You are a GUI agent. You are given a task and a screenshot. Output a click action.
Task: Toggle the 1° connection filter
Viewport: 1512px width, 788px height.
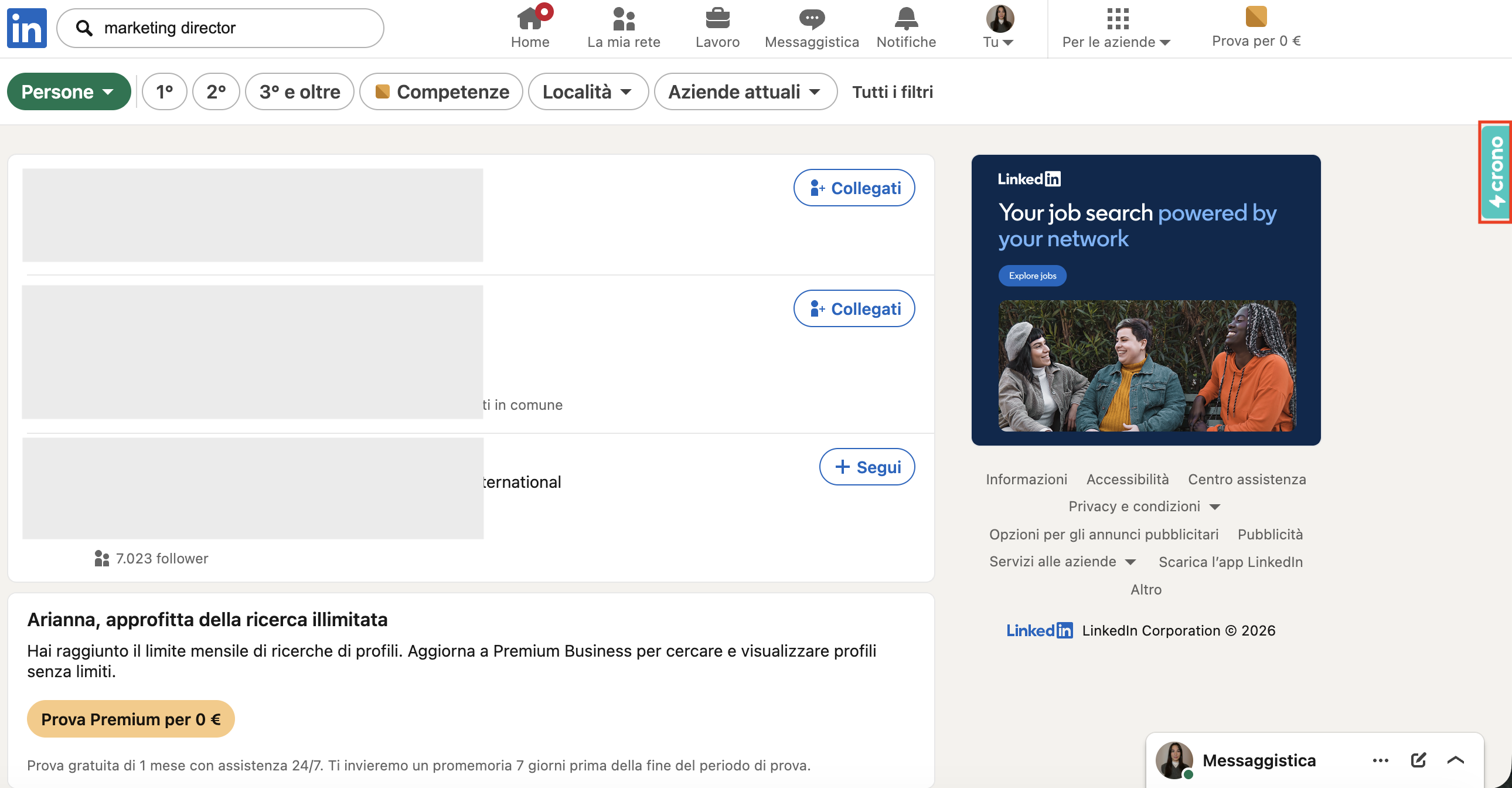(x=164, y=91)
